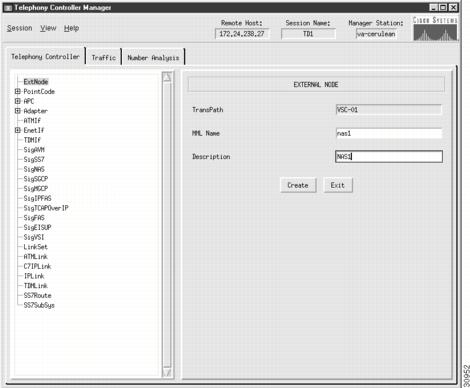Click the Remote Host field 172.24.238.27
This screenshot has height=388, width=470.
point(242,34)
